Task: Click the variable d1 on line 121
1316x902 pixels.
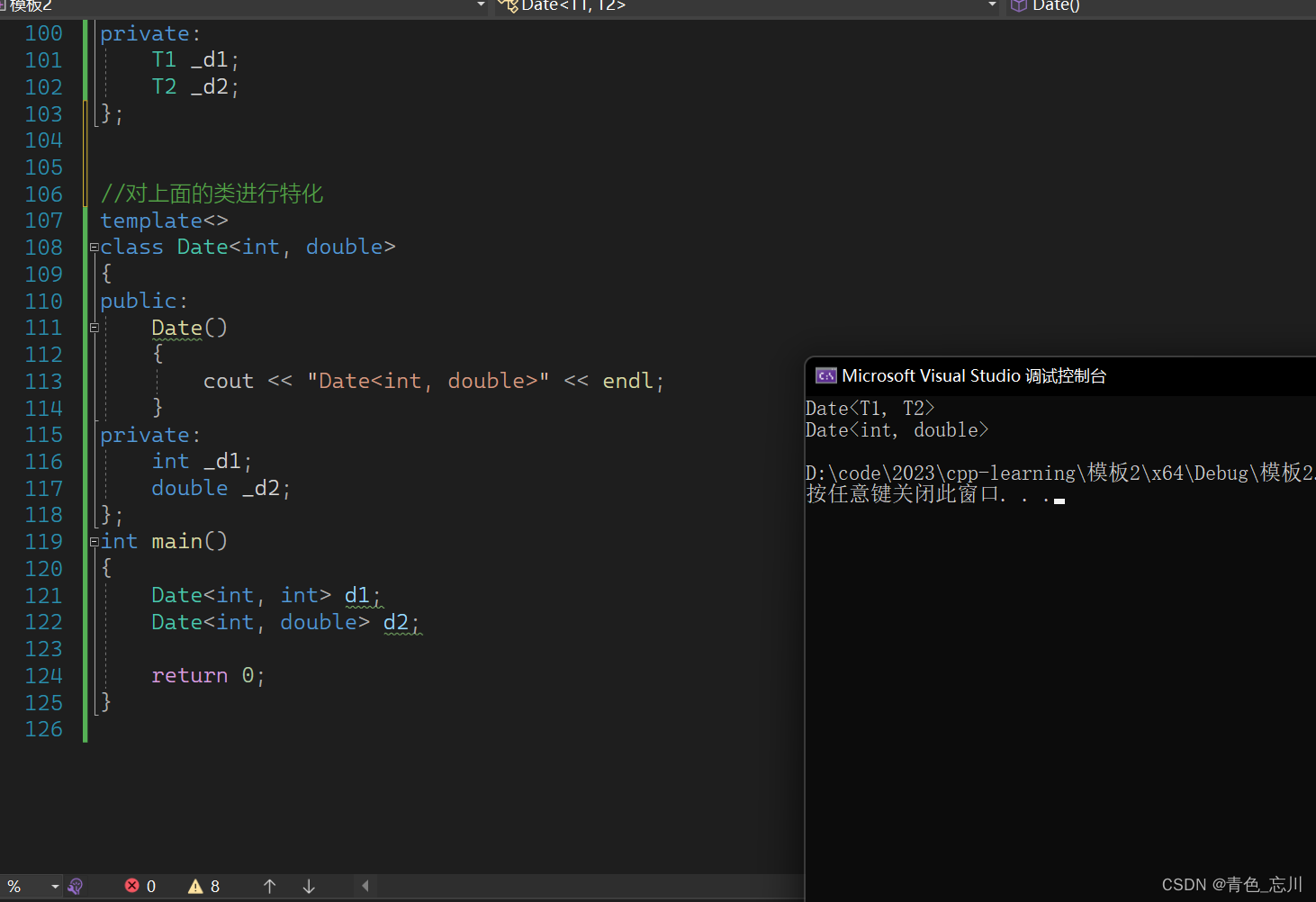Action: point(357,595)
